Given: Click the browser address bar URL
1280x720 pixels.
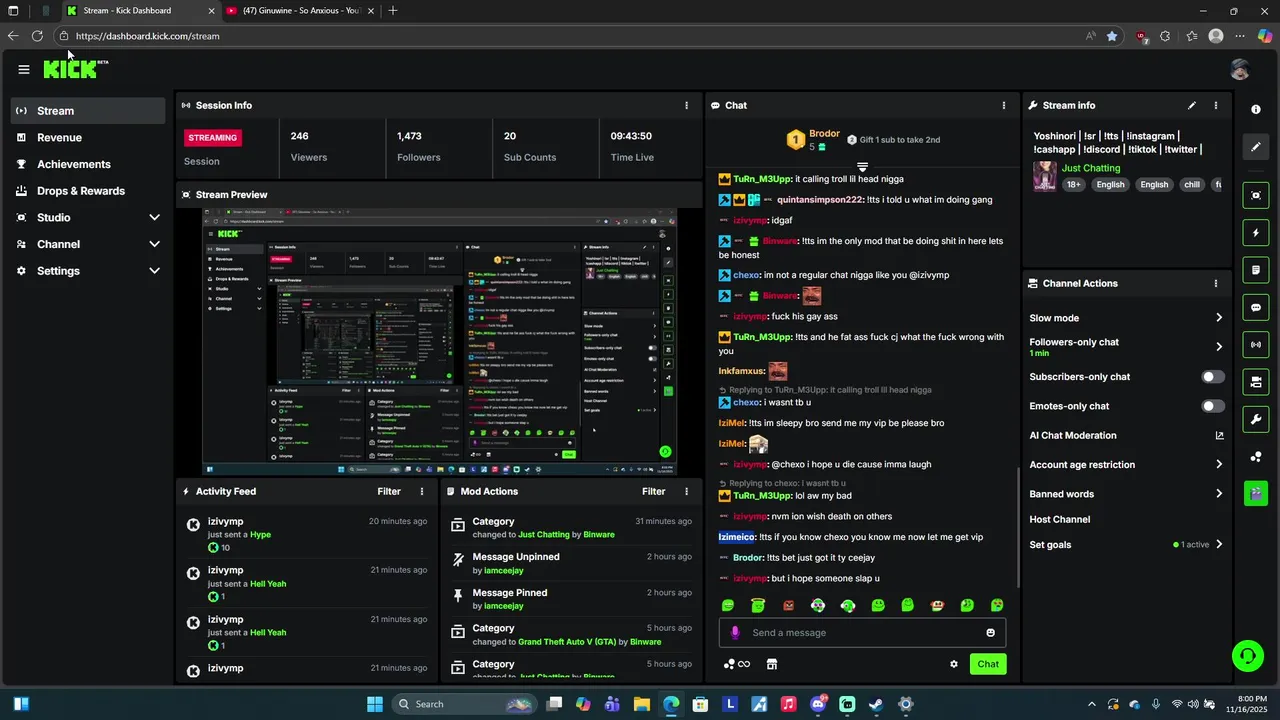Looking at the screenshot, I should pos(148,36).
